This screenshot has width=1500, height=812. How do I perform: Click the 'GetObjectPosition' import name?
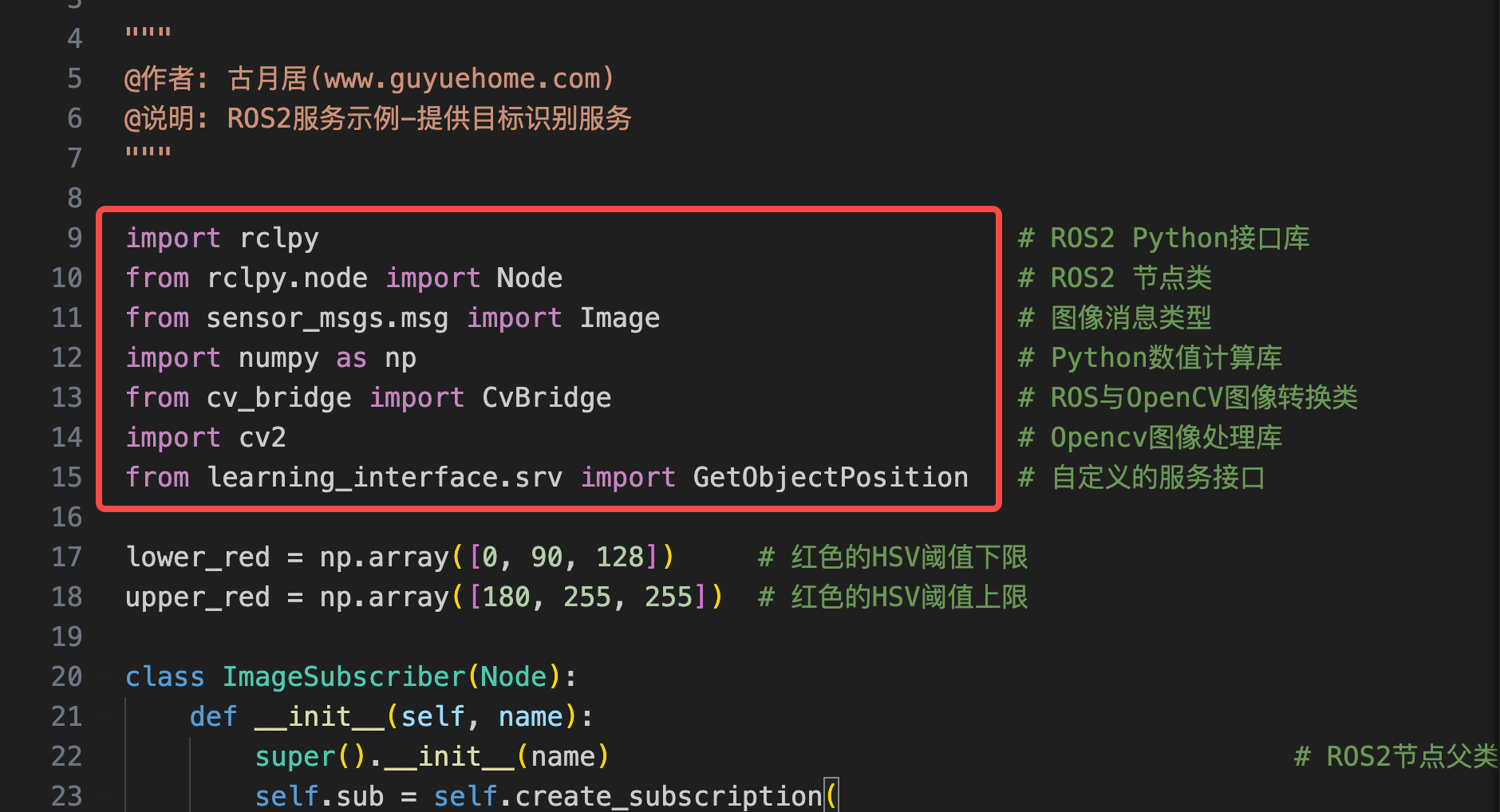pyautogui.click(x=831, y=478)
